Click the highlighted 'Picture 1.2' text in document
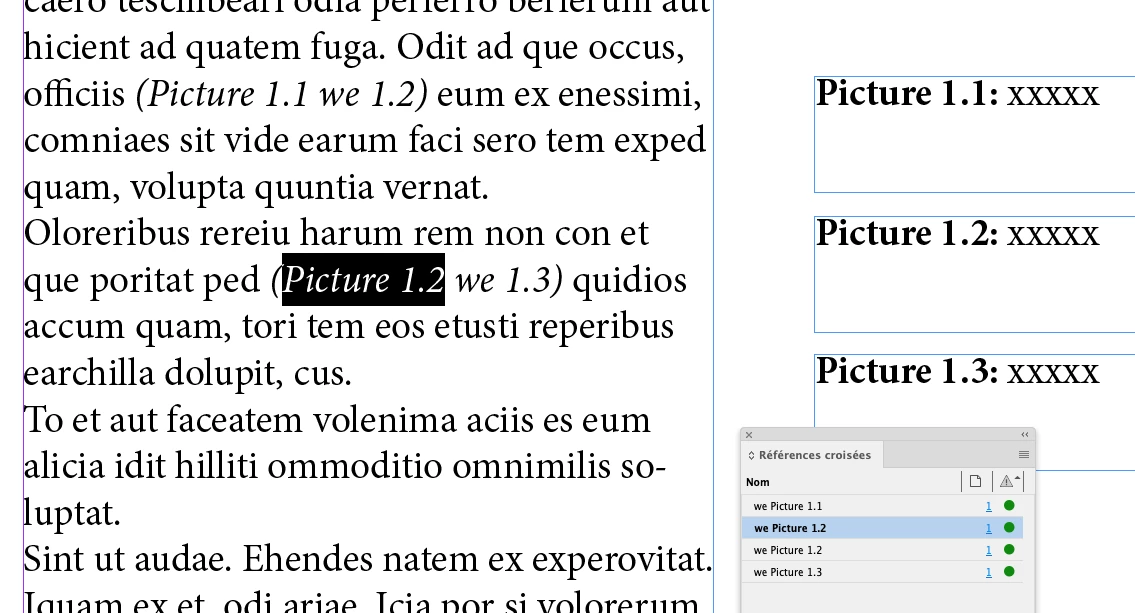The image size is (1135, 613). point(363,280)
